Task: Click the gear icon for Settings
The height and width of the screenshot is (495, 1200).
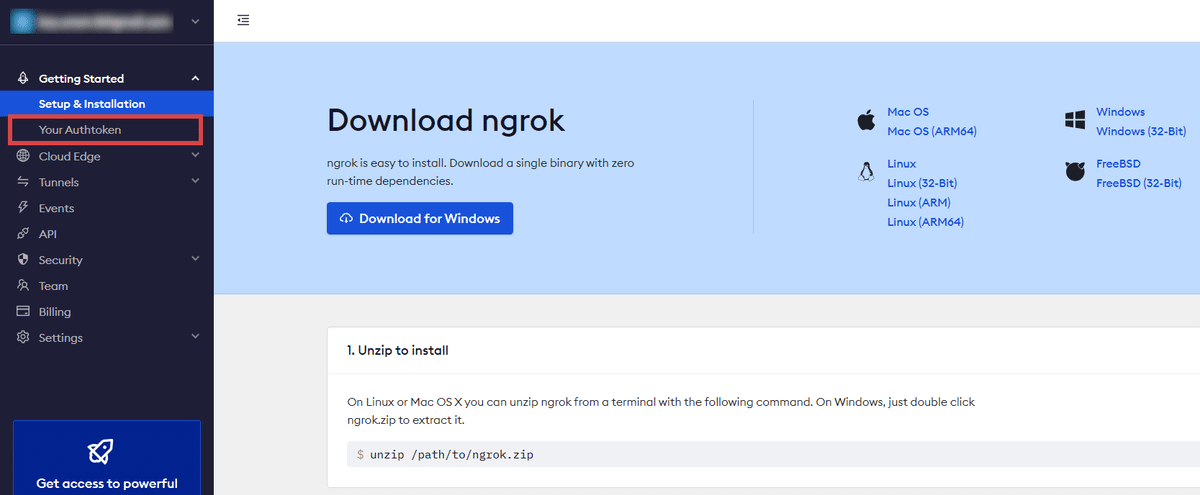Action: [x=23, y=338]
